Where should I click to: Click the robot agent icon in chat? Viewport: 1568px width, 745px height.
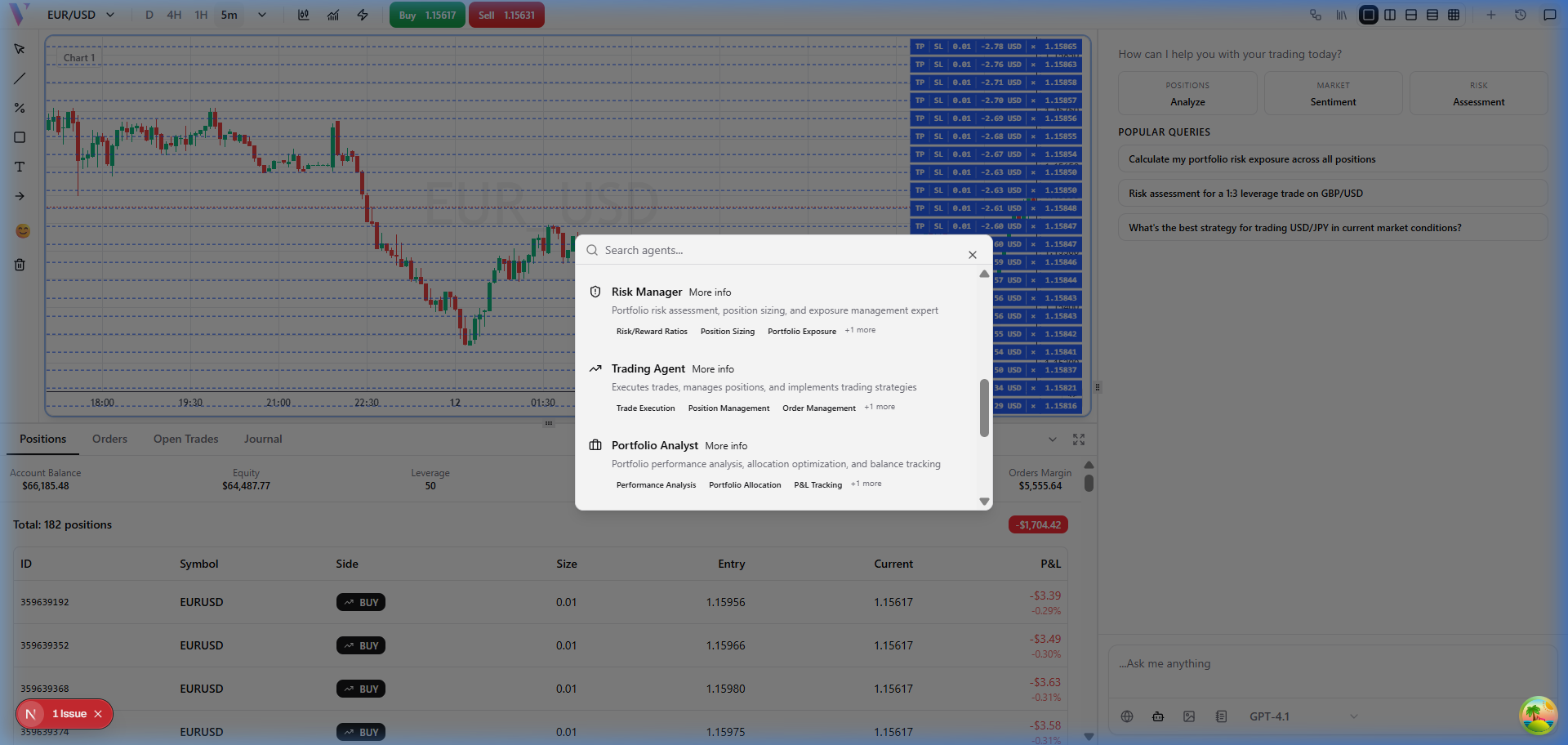[x=1158, y=716]
